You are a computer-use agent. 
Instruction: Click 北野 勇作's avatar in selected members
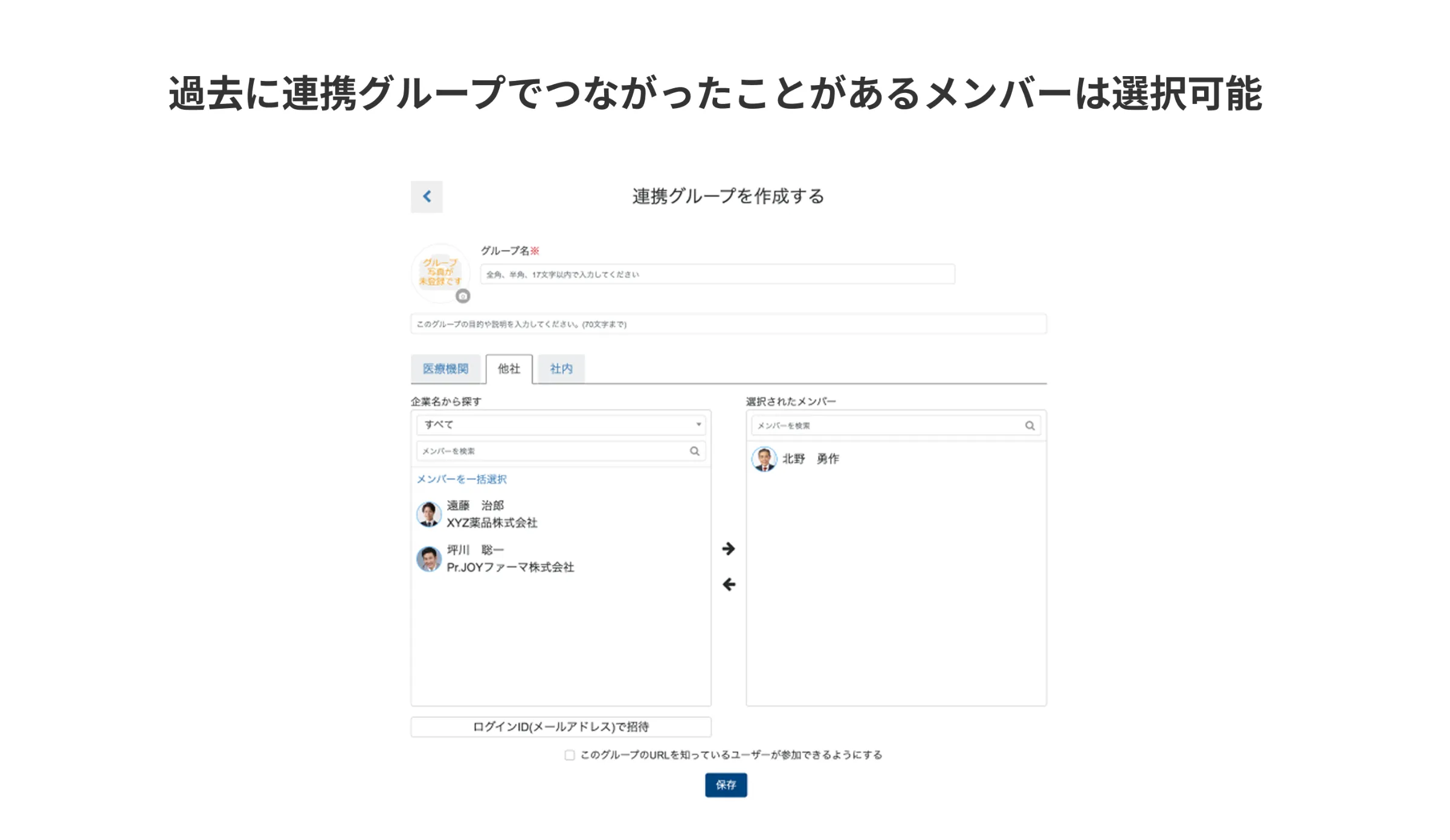[764, 459]
